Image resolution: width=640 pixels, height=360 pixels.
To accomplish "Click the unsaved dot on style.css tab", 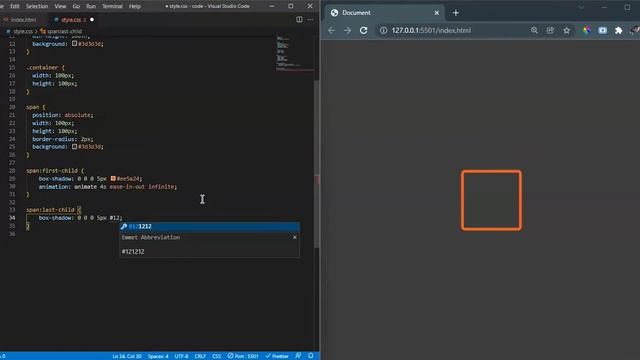I will pyautogui.click(x=92, y=19).
